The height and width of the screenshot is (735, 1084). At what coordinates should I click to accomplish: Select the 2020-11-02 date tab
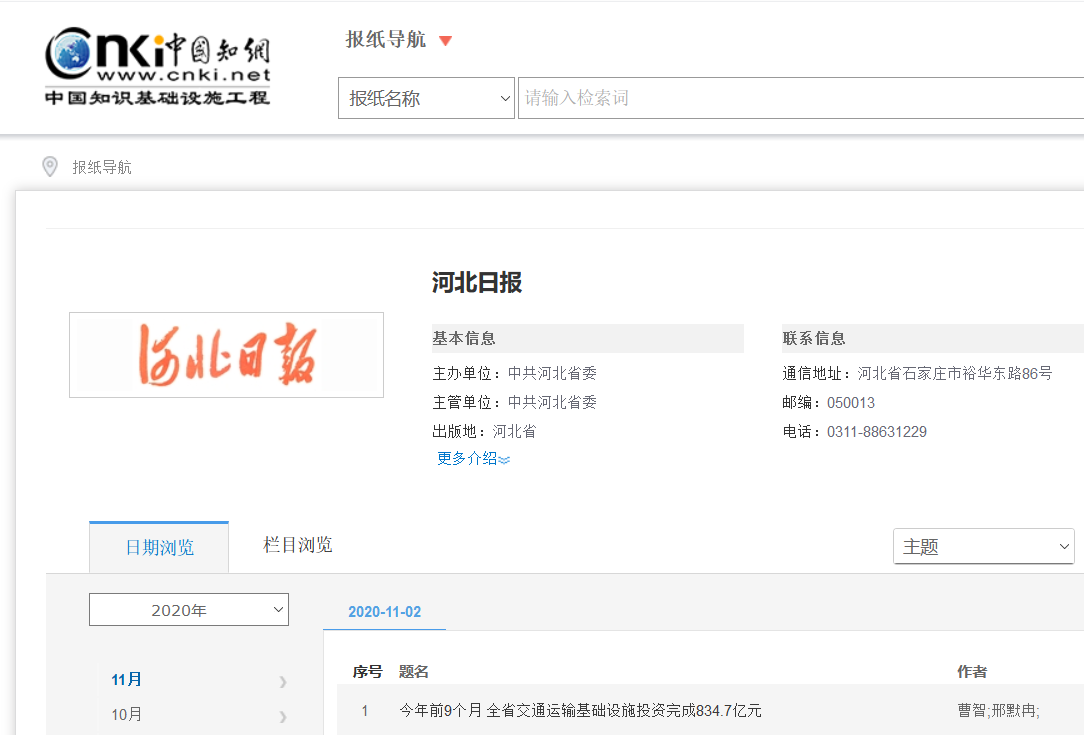(384, 612)
